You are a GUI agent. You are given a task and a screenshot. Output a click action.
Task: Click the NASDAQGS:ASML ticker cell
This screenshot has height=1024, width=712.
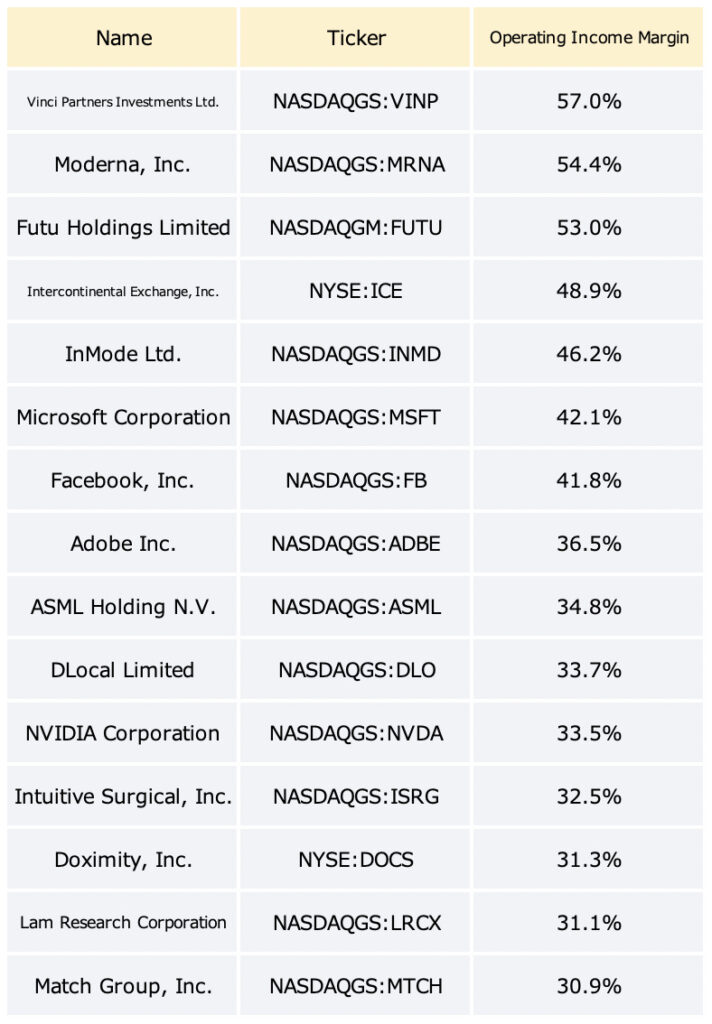click(355, 607)
